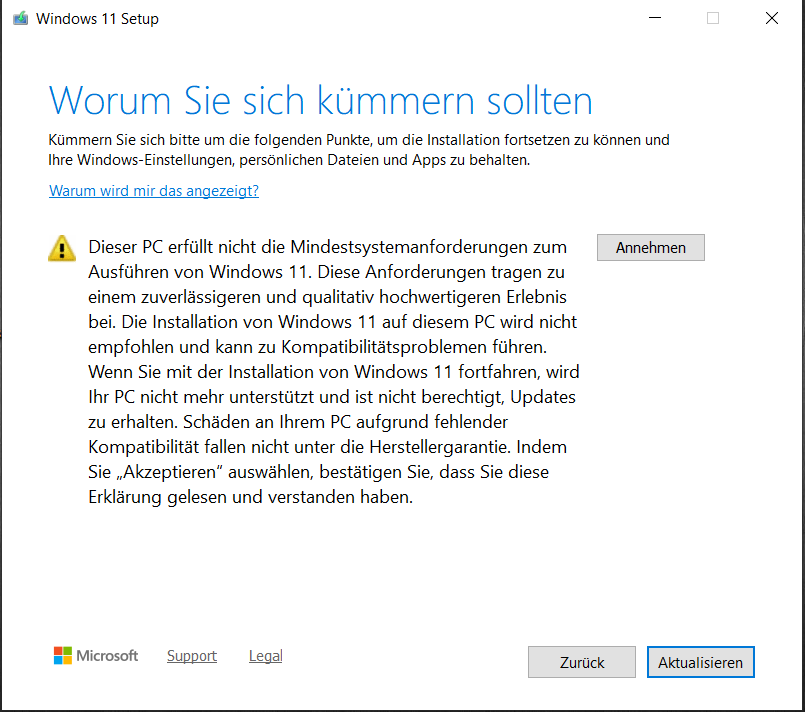The width and height of the screenshot is (805, 712).
Task: Open the Legal link
Action: (x=265, y=656)
